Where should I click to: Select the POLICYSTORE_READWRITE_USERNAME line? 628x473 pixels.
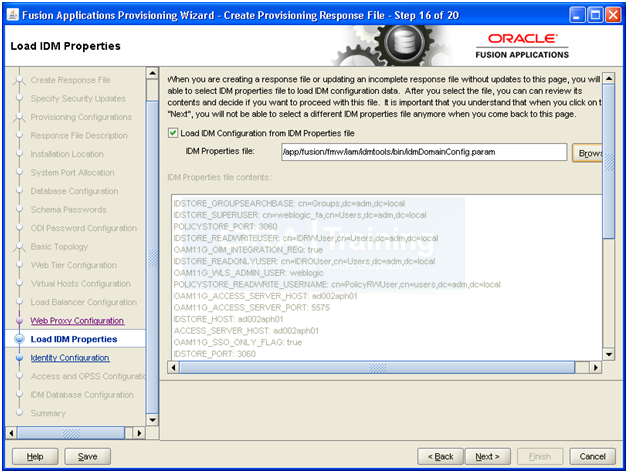[x=337, y=285]
